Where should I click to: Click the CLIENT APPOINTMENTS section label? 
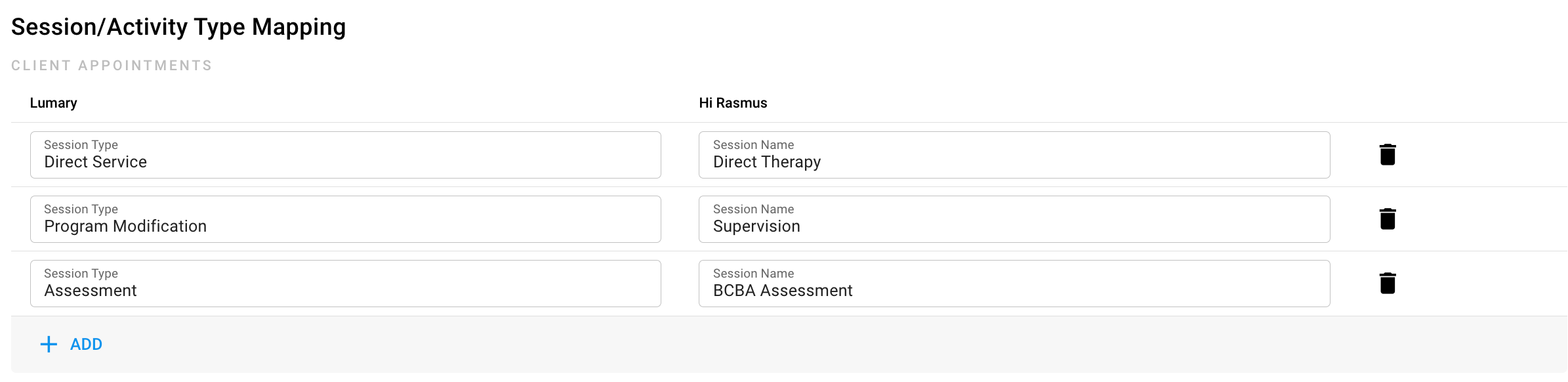(112, 65)
